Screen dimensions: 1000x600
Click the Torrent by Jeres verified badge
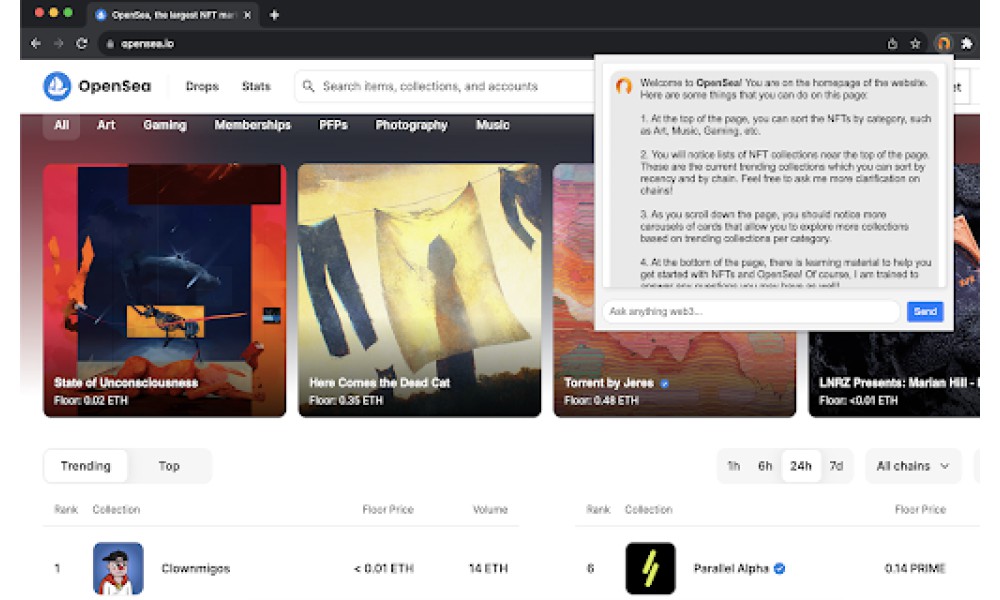(665, 383)
